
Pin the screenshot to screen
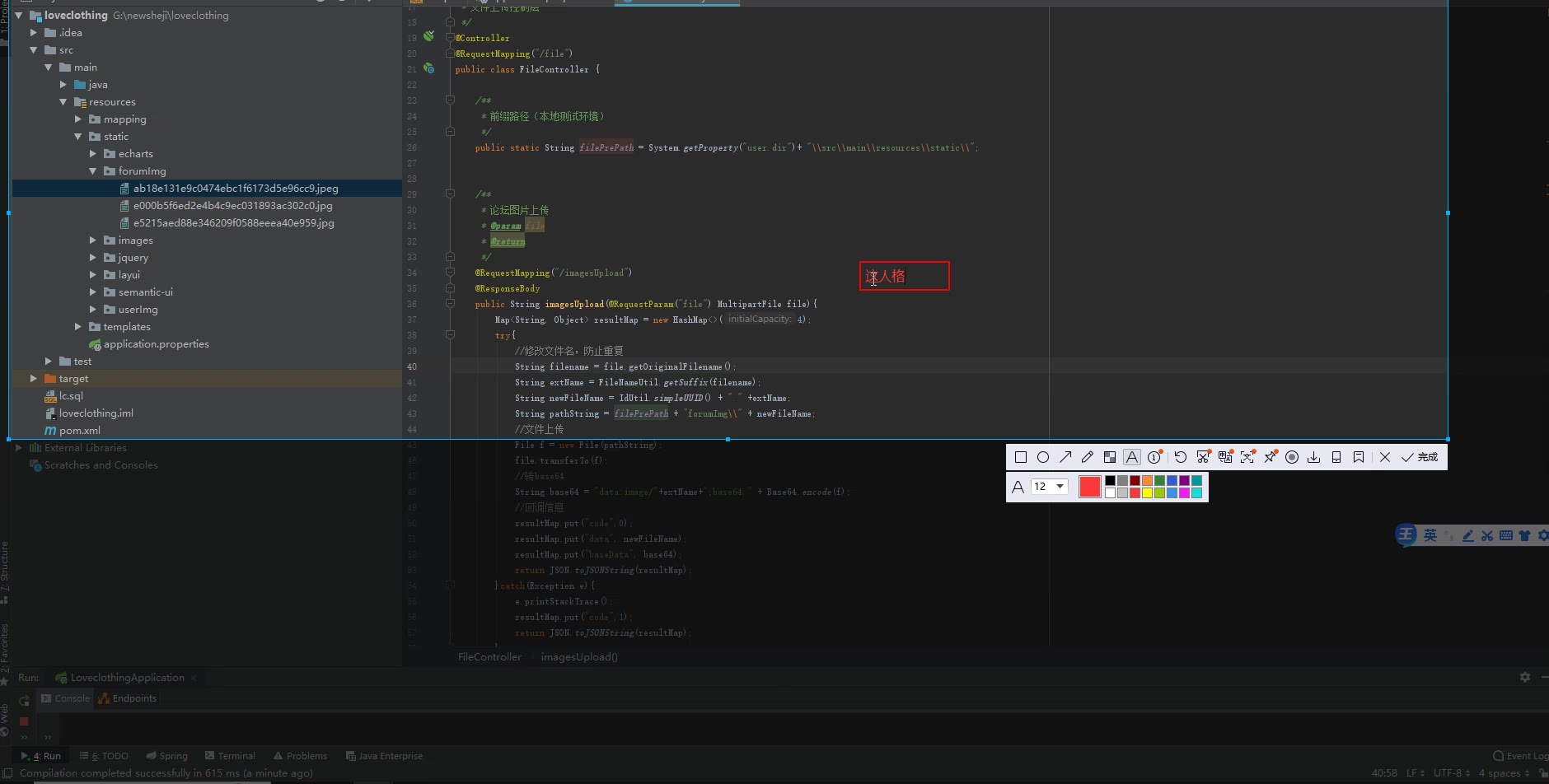[x=1270, y=457]
